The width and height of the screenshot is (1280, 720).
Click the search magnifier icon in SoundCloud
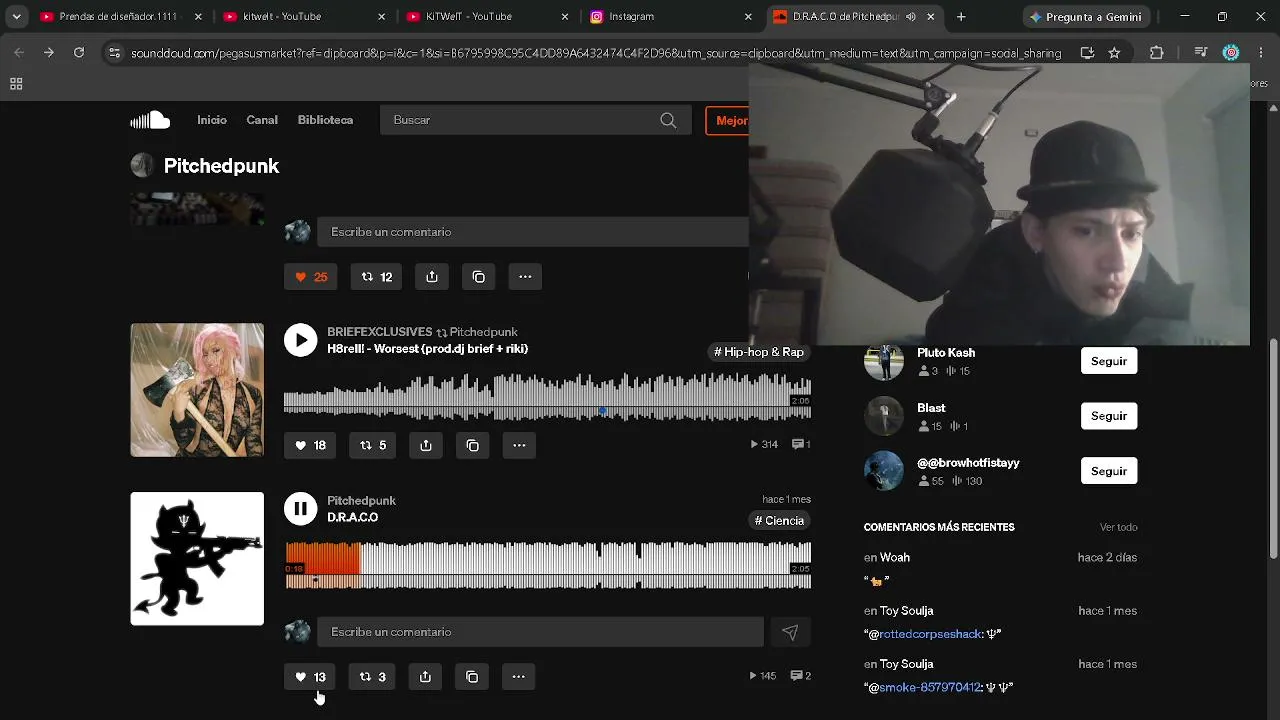point(668,120)
